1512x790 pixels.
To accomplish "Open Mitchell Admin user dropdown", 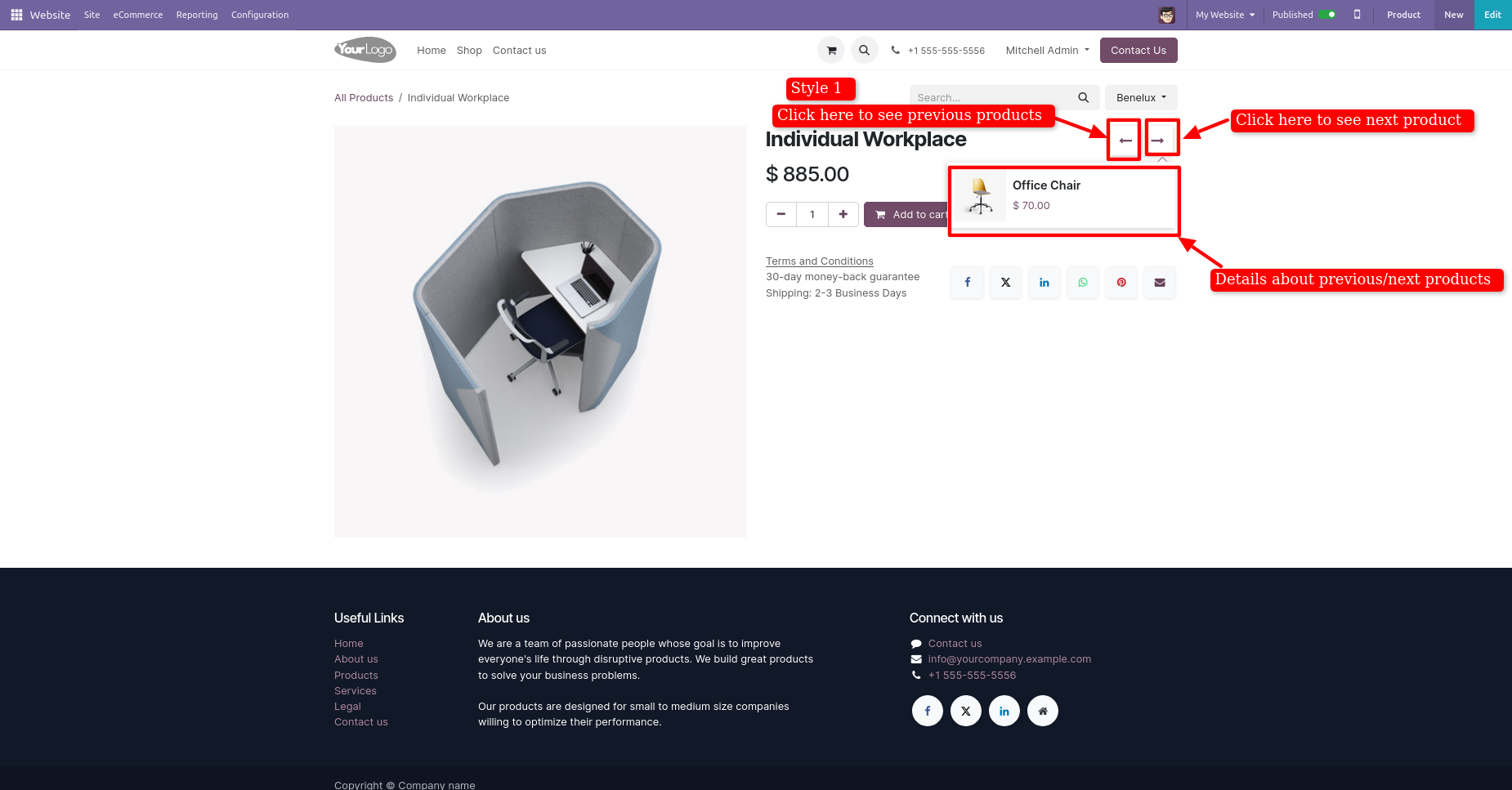I will click(x=1047, y=50).
